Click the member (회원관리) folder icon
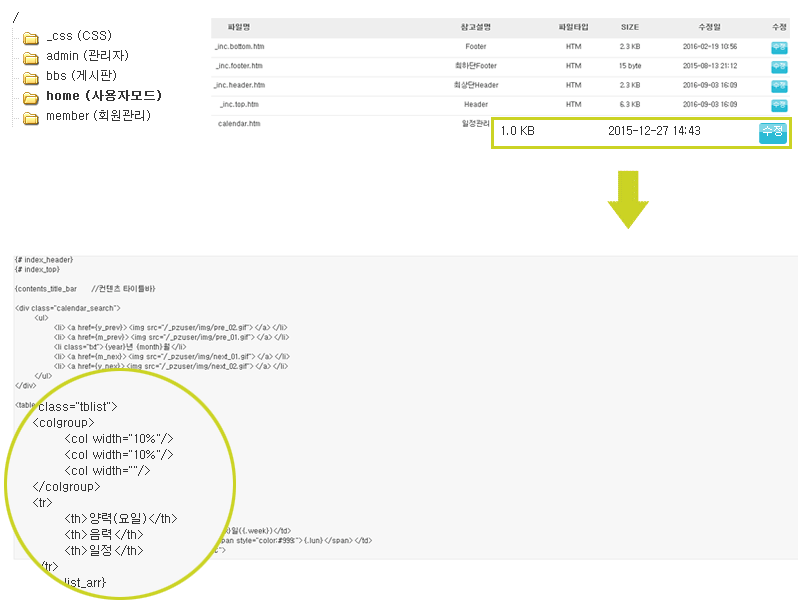800x608 pixels. pos(30,117)
